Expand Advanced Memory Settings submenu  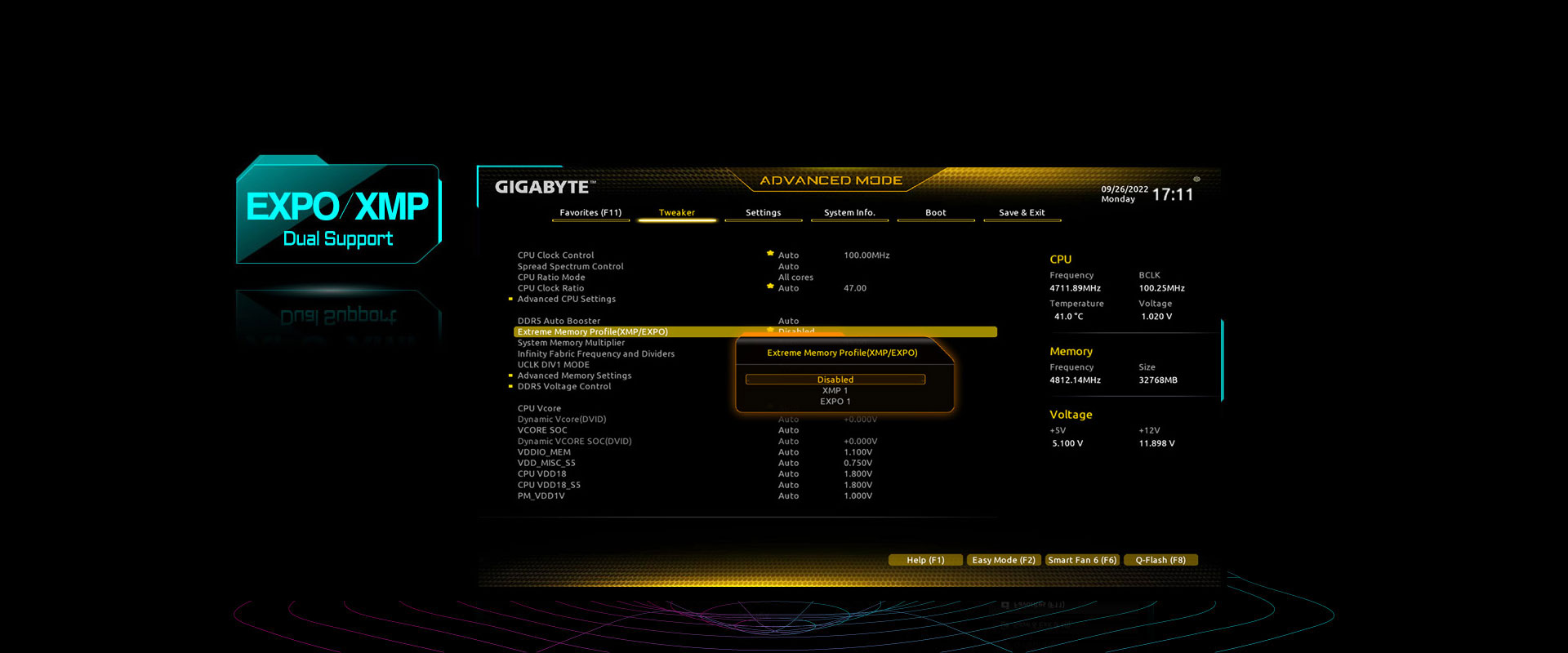pos(574,376)
